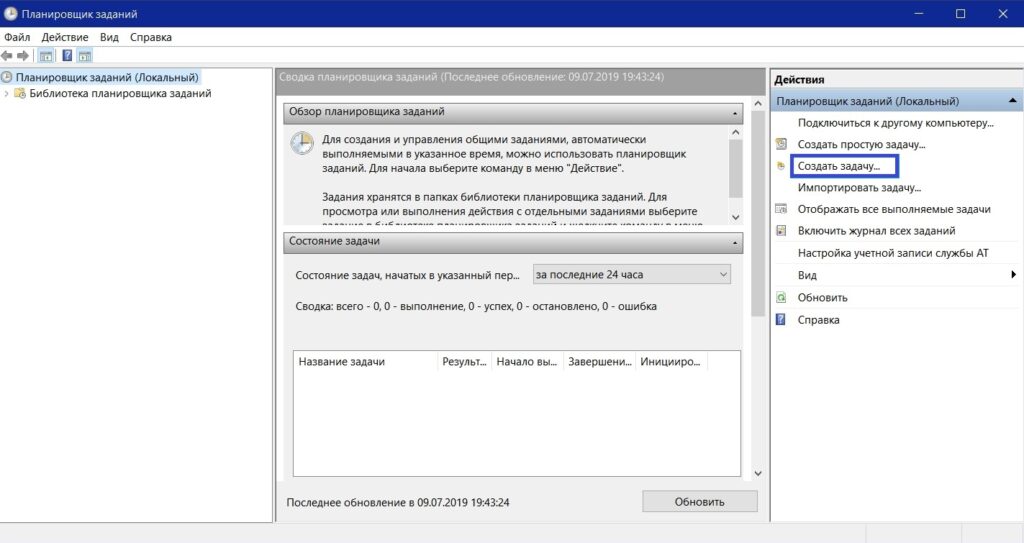Click the Состояние задач, начатых label
Viewport: 1024px width, 543px height.
pos(408,275)
